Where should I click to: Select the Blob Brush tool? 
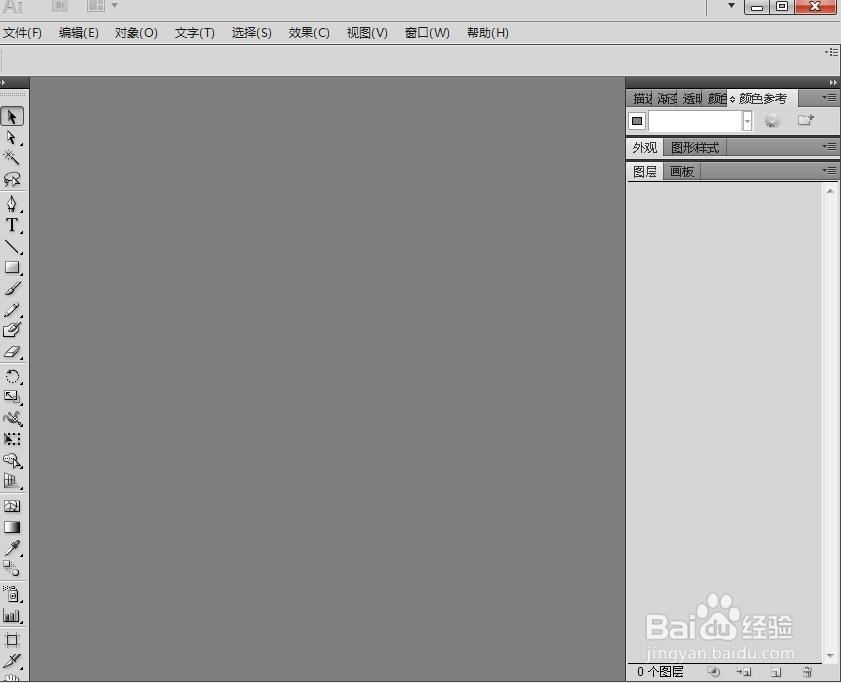pyautogui.click(x=12, y=330)
